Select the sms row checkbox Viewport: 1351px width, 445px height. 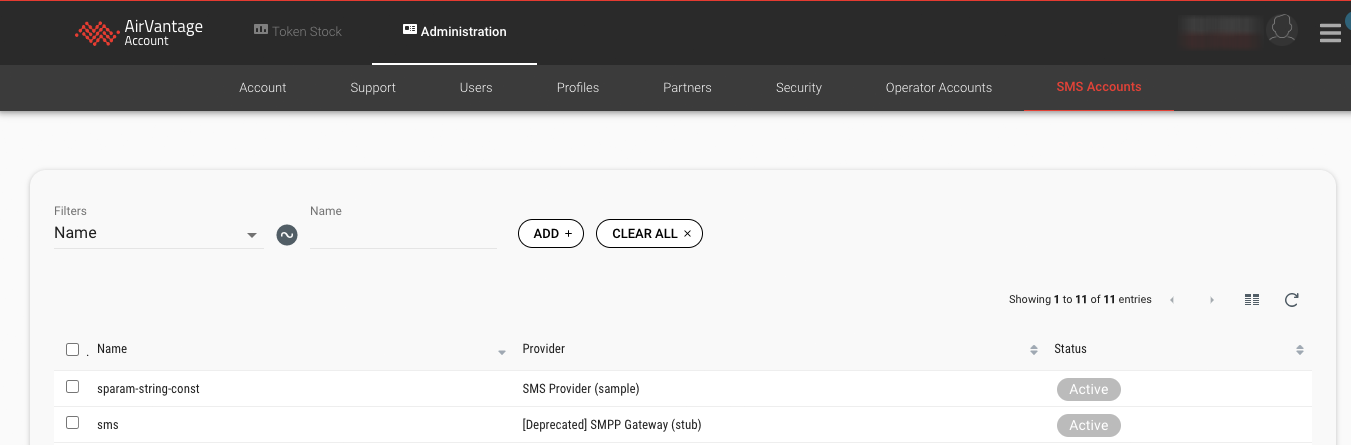(72, 423)
